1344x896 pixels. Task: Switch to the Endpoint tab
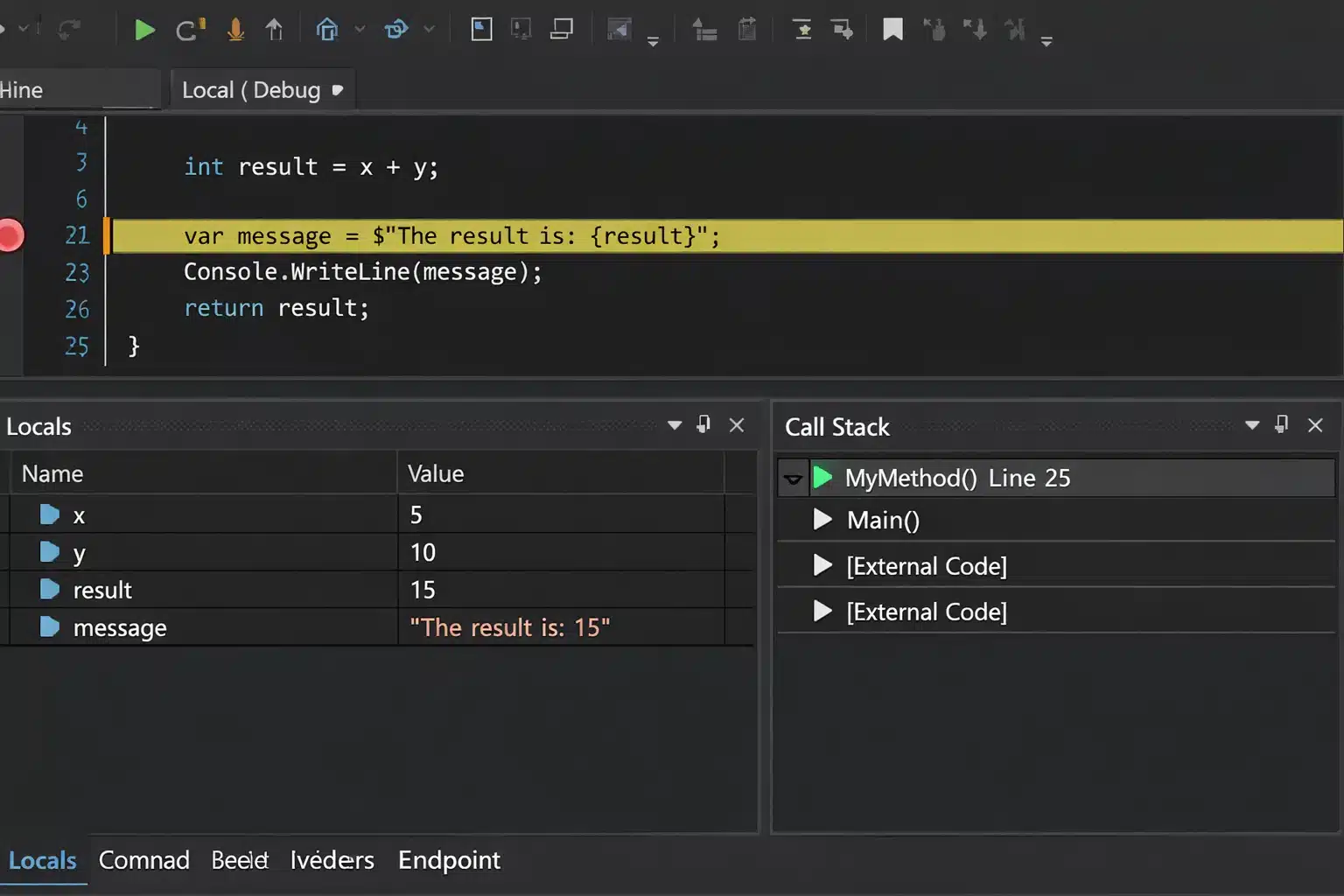(449, 860)
